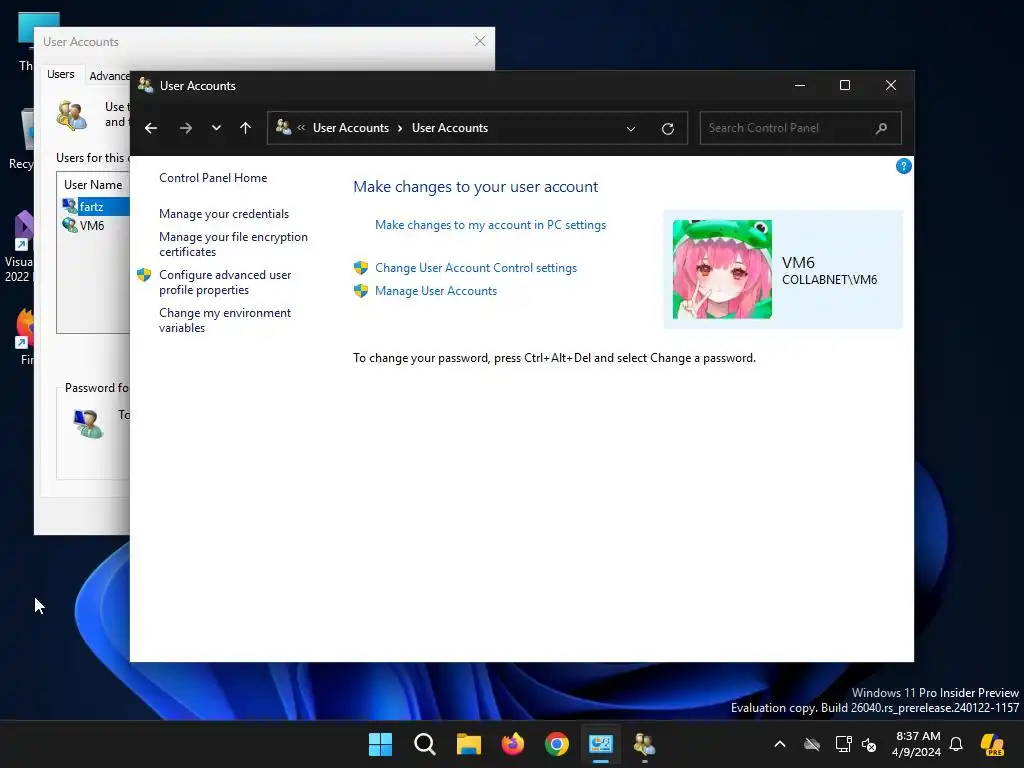The image size is (1024, 768).
Task: Launch Google Chrome from the taskbar
Action: 556,744
